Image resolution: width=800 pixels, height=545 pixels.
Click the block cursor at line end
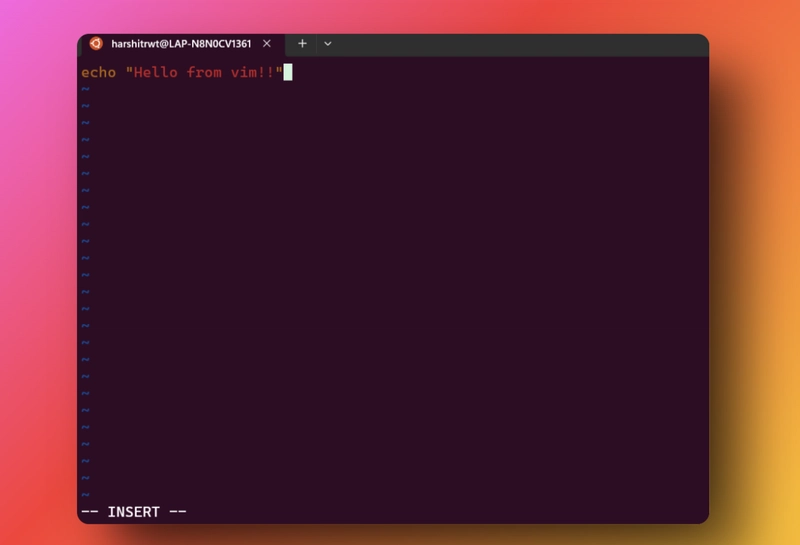(288, 72)
